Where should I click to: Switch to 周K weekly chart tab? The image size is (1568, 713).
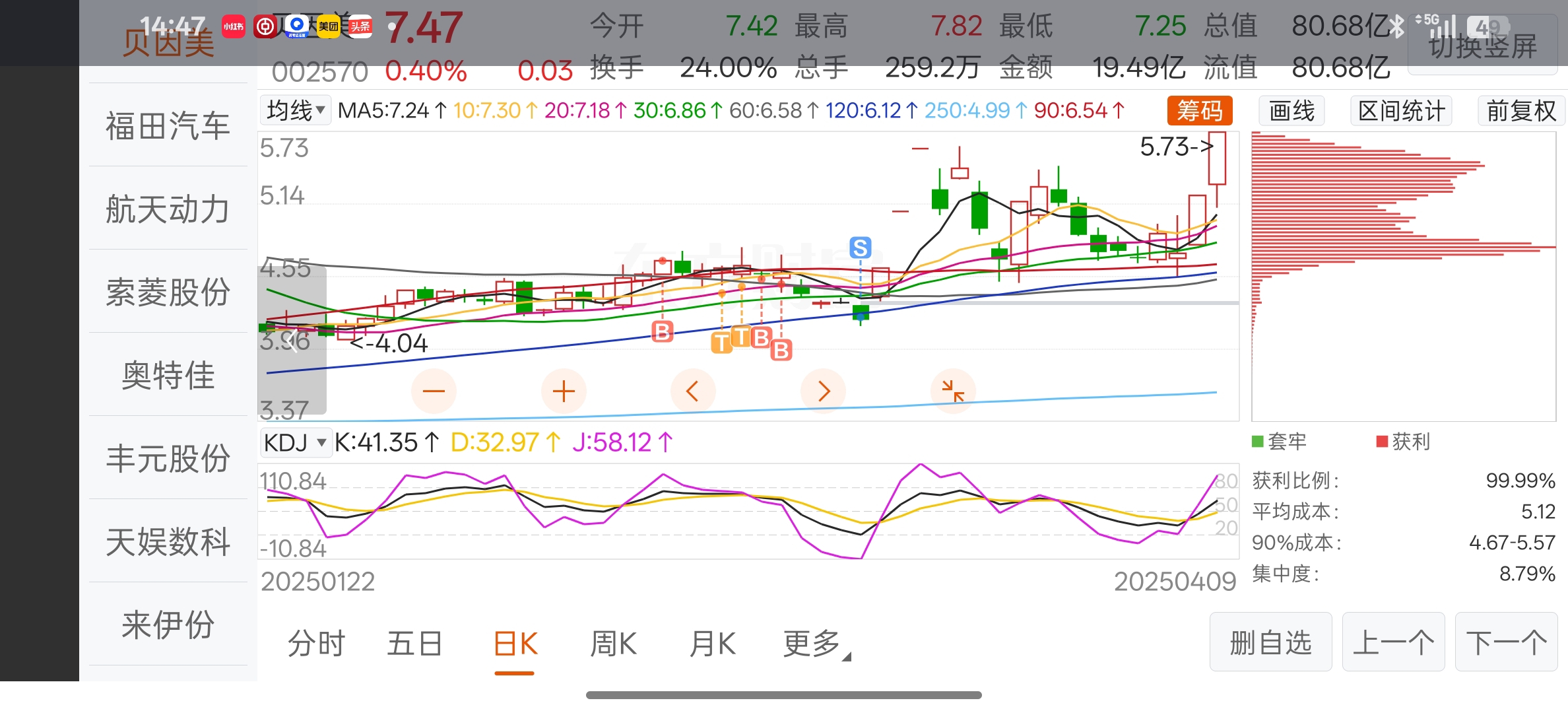click(613, 644)
